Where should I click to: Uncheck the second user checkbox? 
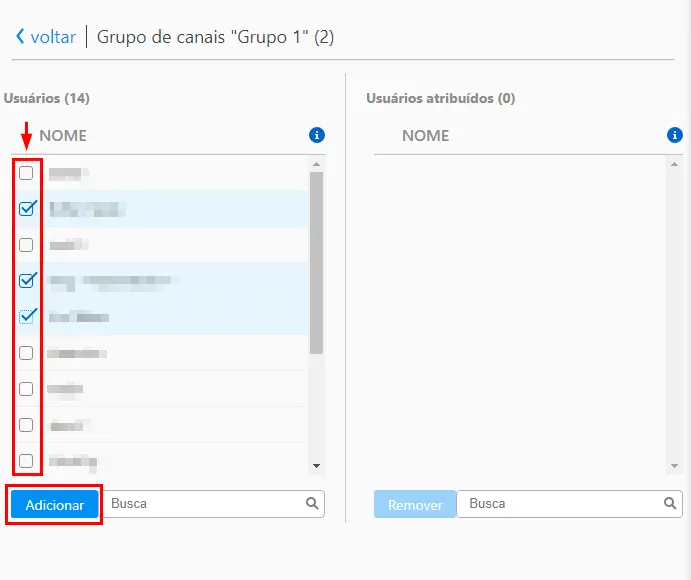26,208
